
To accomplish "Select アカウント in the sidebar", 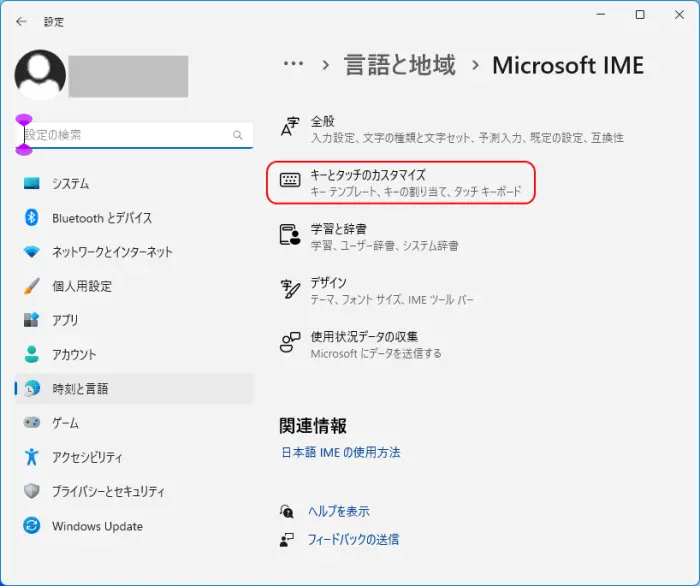I will [134, 354].
